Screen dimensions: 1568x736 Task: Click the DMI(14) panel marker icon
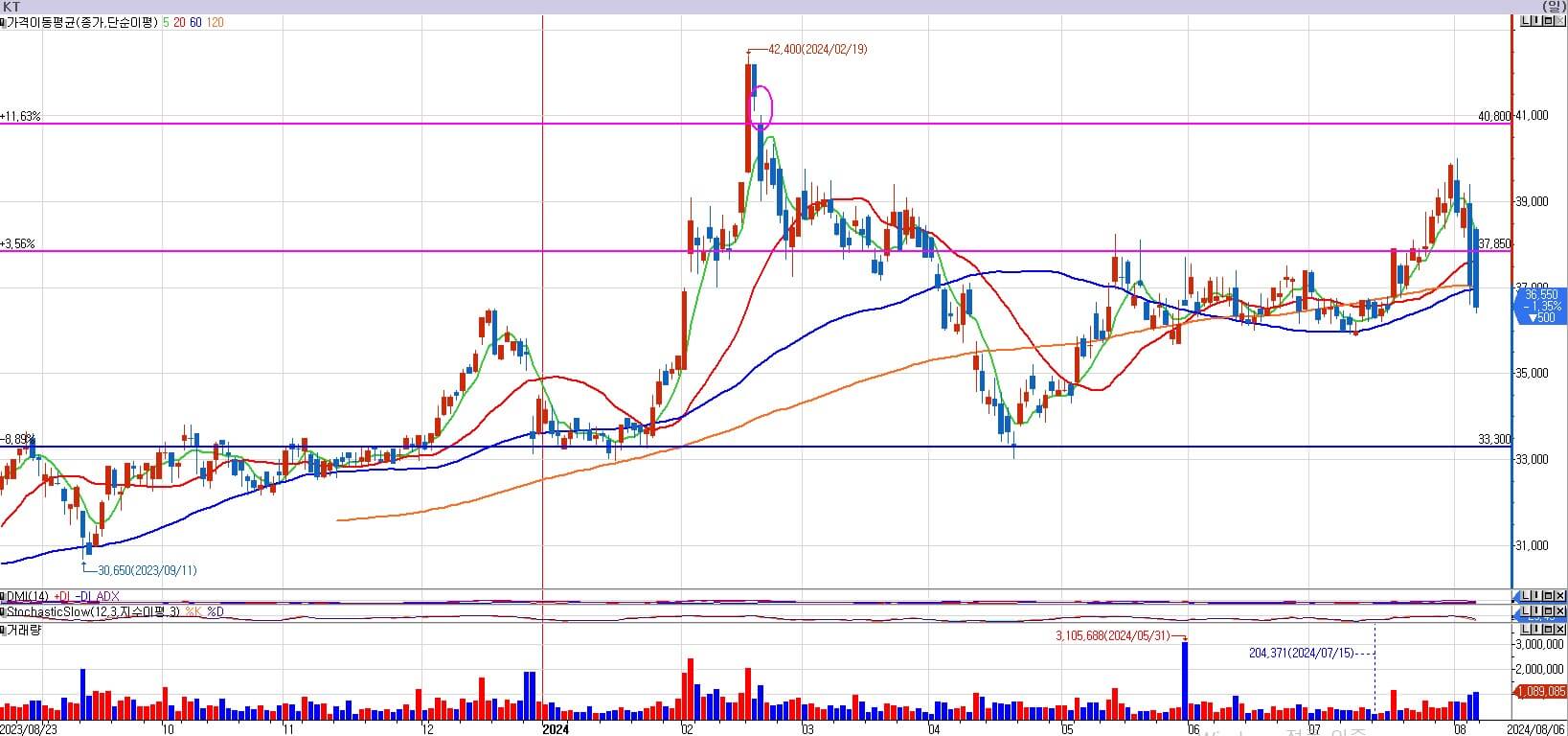(3, 596)
